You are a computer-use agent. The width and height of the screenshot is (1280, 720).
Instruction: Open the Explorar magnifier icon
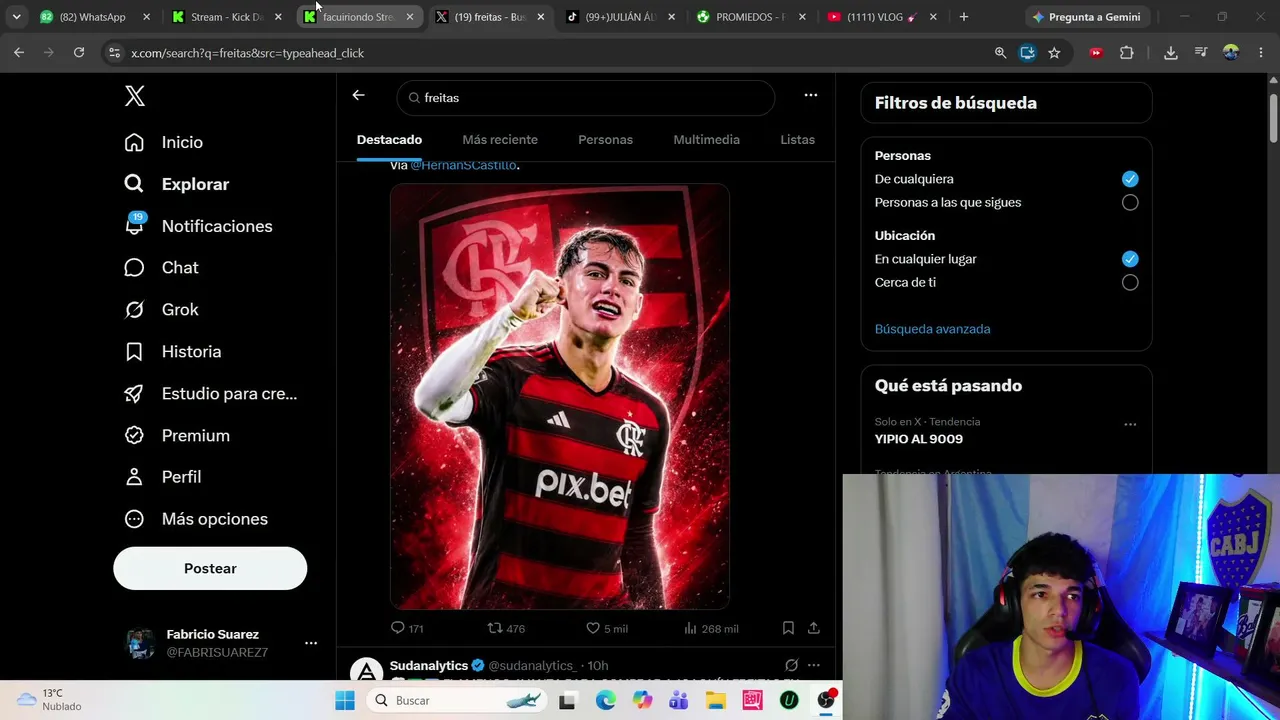pyautogui.click(x=134, y=184)
